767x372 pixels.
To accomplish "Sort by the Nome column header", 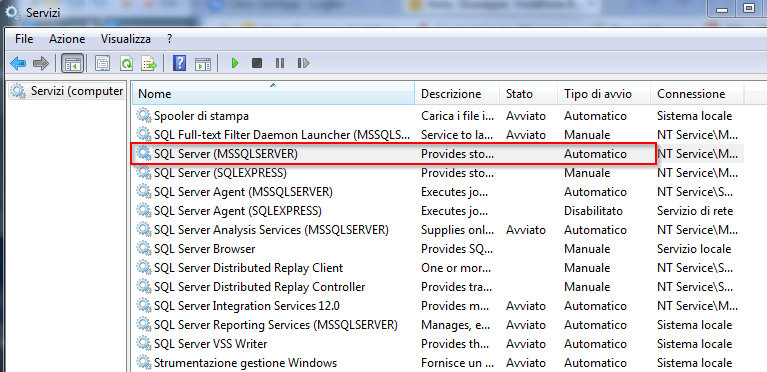I will point(273,93).
